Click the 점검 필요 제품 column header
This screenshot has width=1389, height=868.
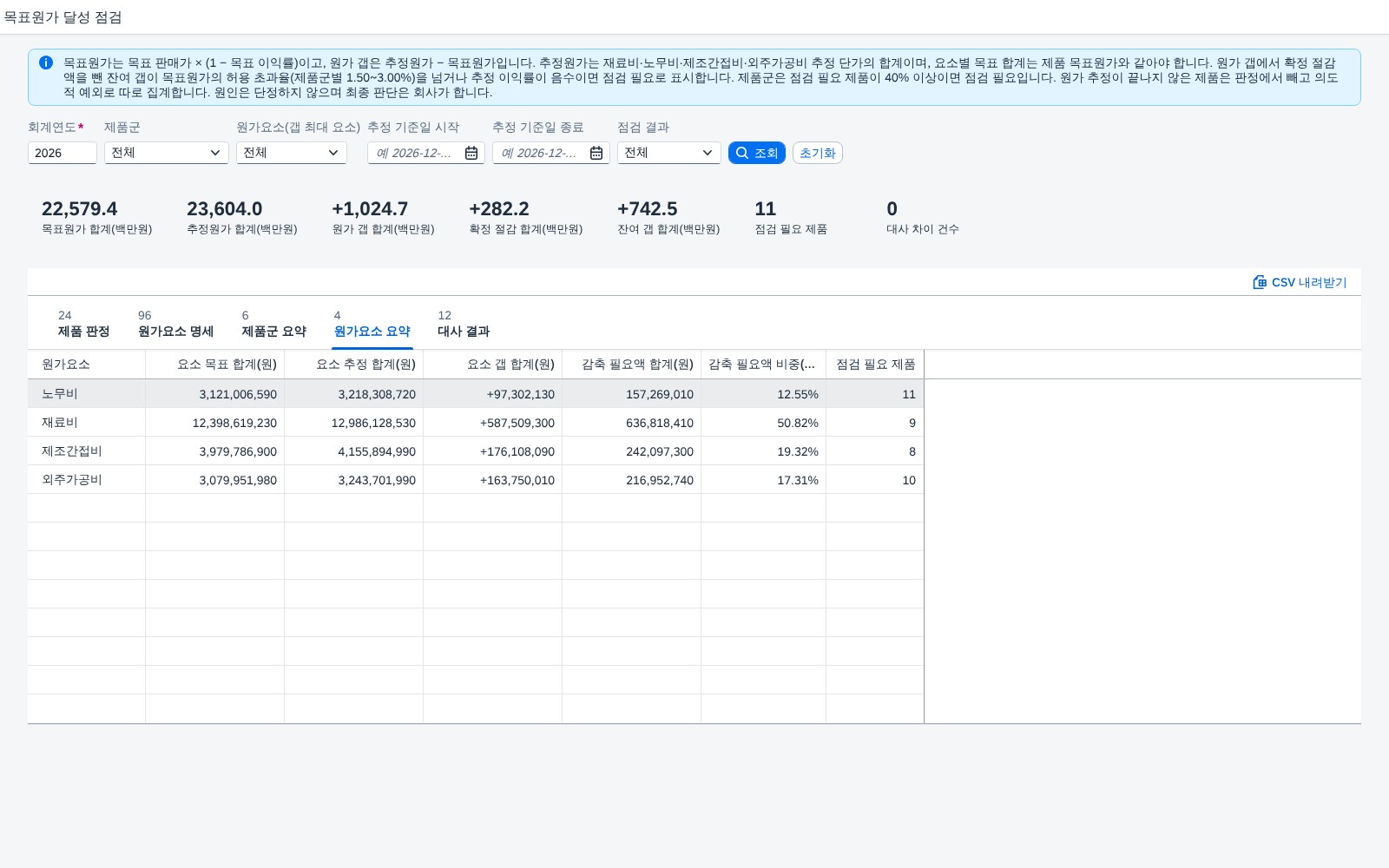click(x=875, y=365)
